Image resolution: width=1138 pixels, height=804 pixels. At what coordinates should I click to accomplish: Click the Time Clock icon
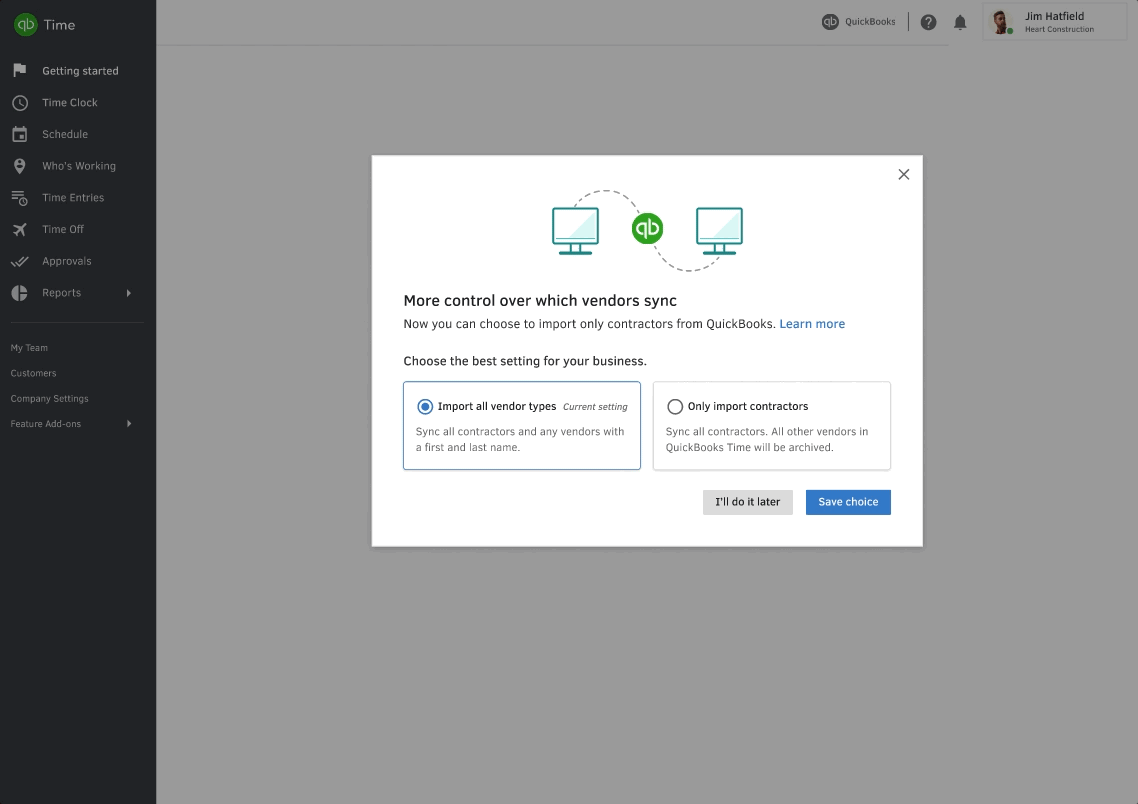tap(20, 102)
